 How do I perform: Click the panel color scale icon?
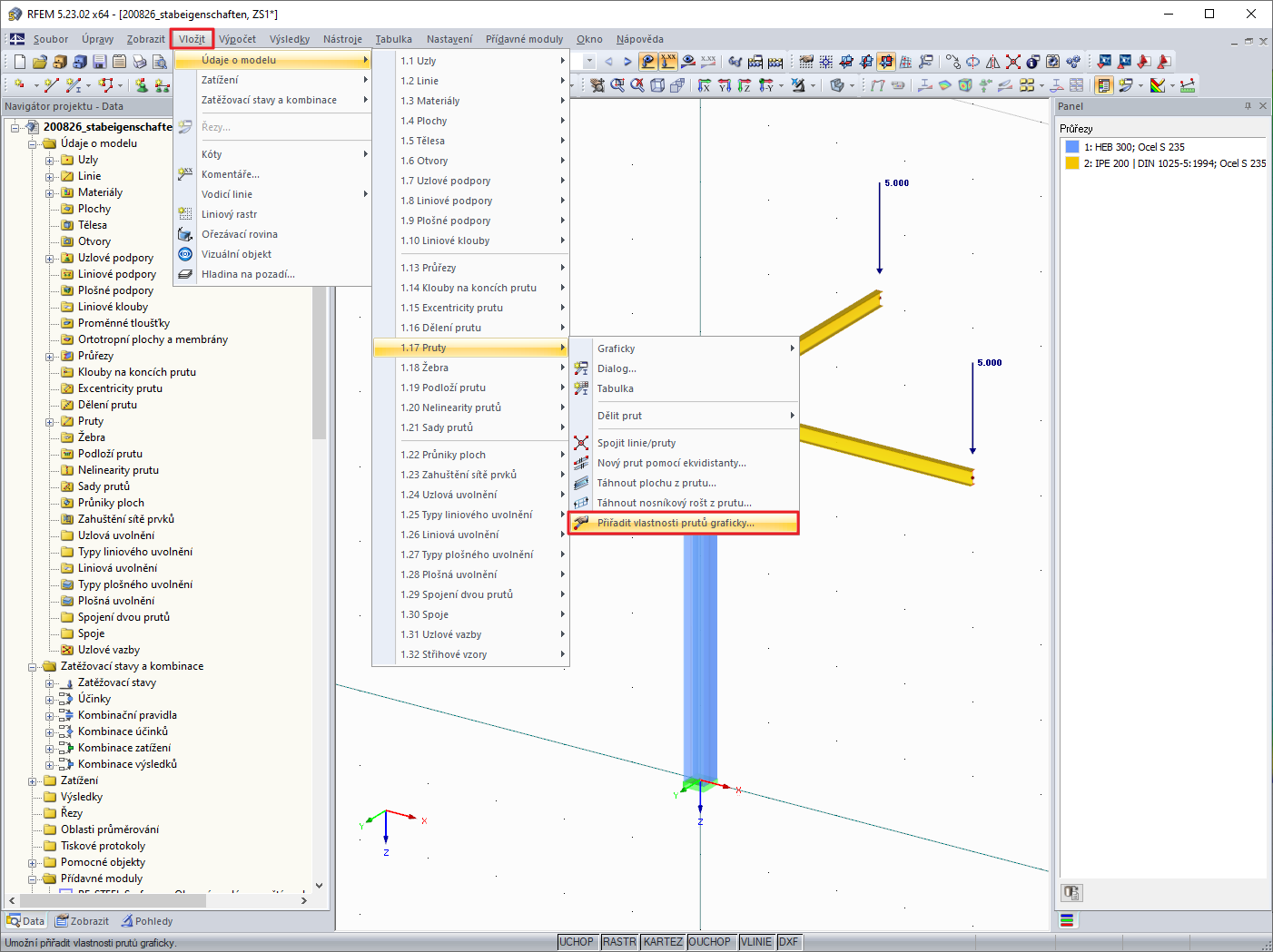[1067, 920]
